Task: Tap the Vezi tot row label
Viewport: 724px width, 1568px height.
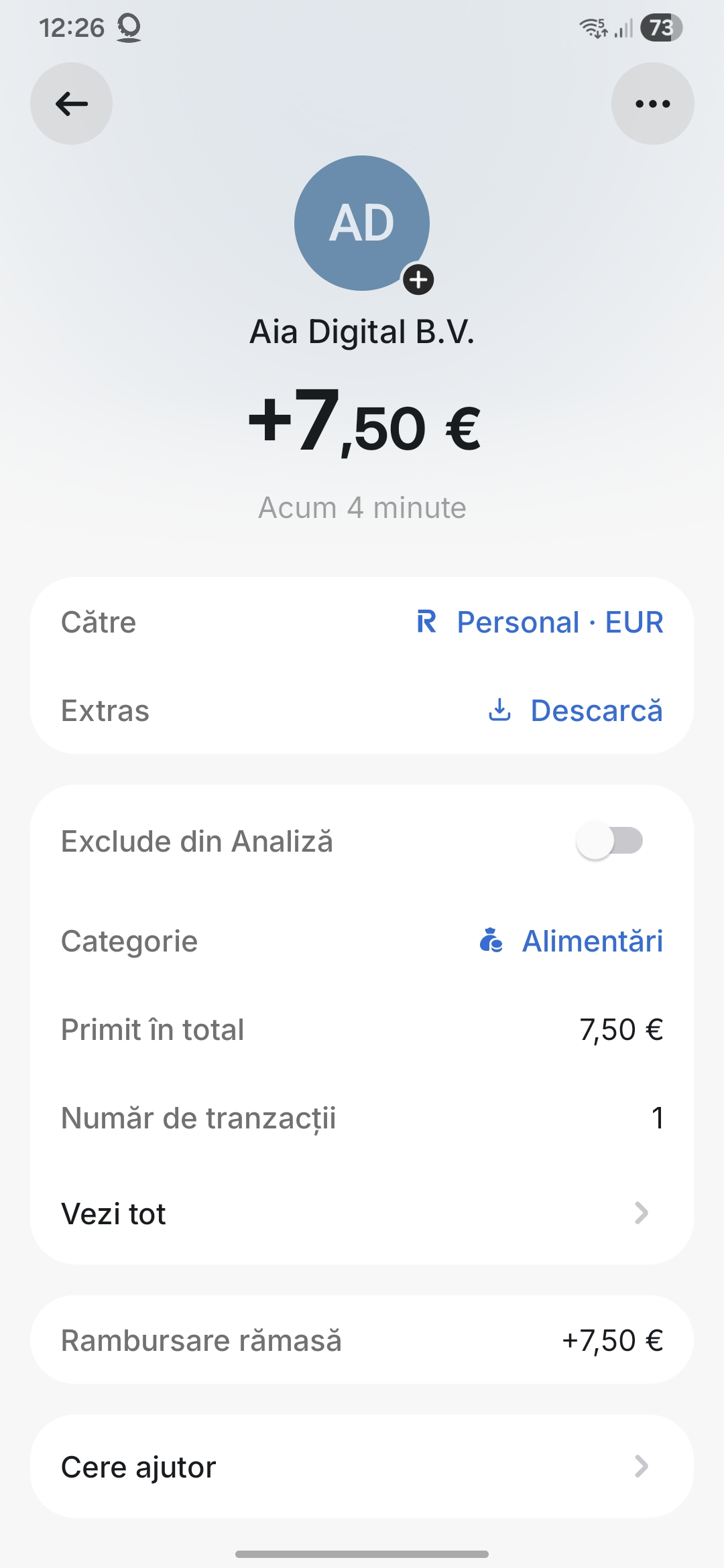Action: (113, 1214)
